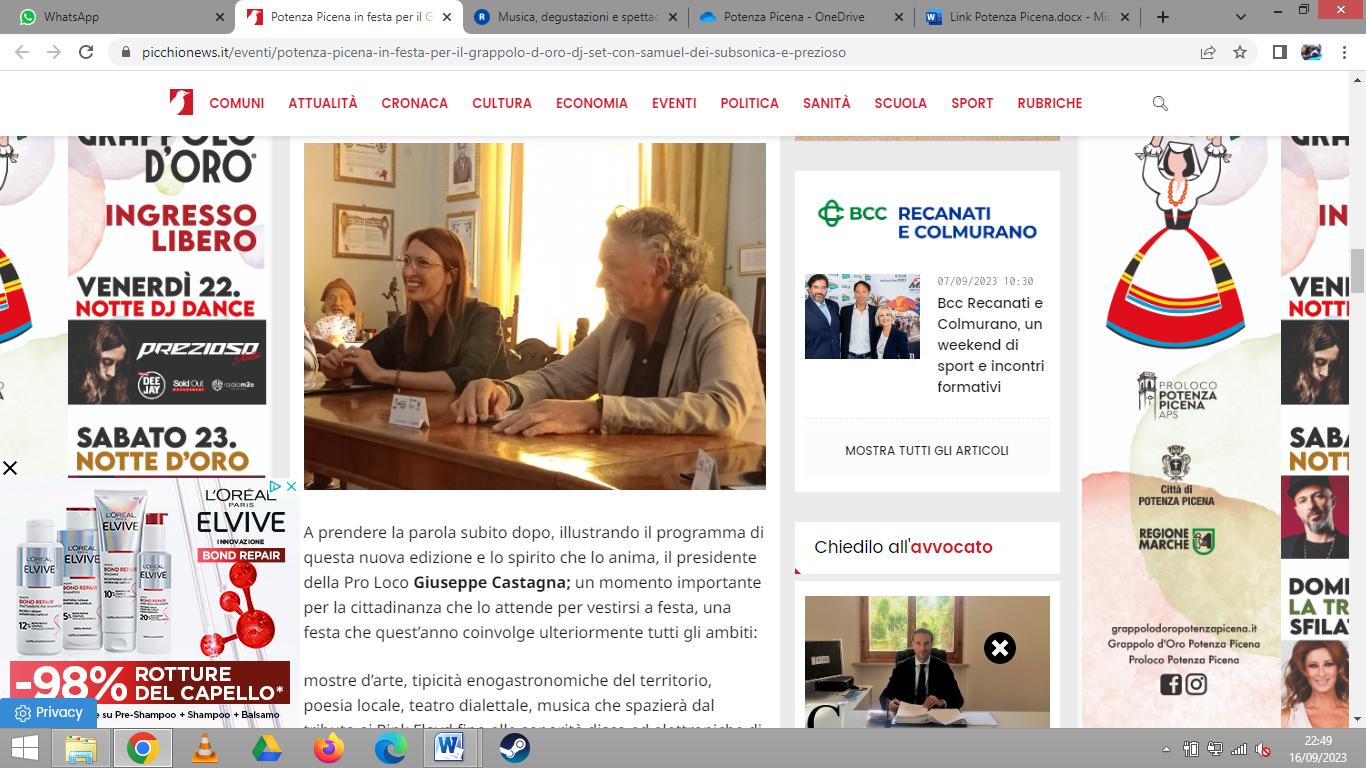Close the WhatsApp tab
This screenshot has width=1366, height=768.
(220, 17)
